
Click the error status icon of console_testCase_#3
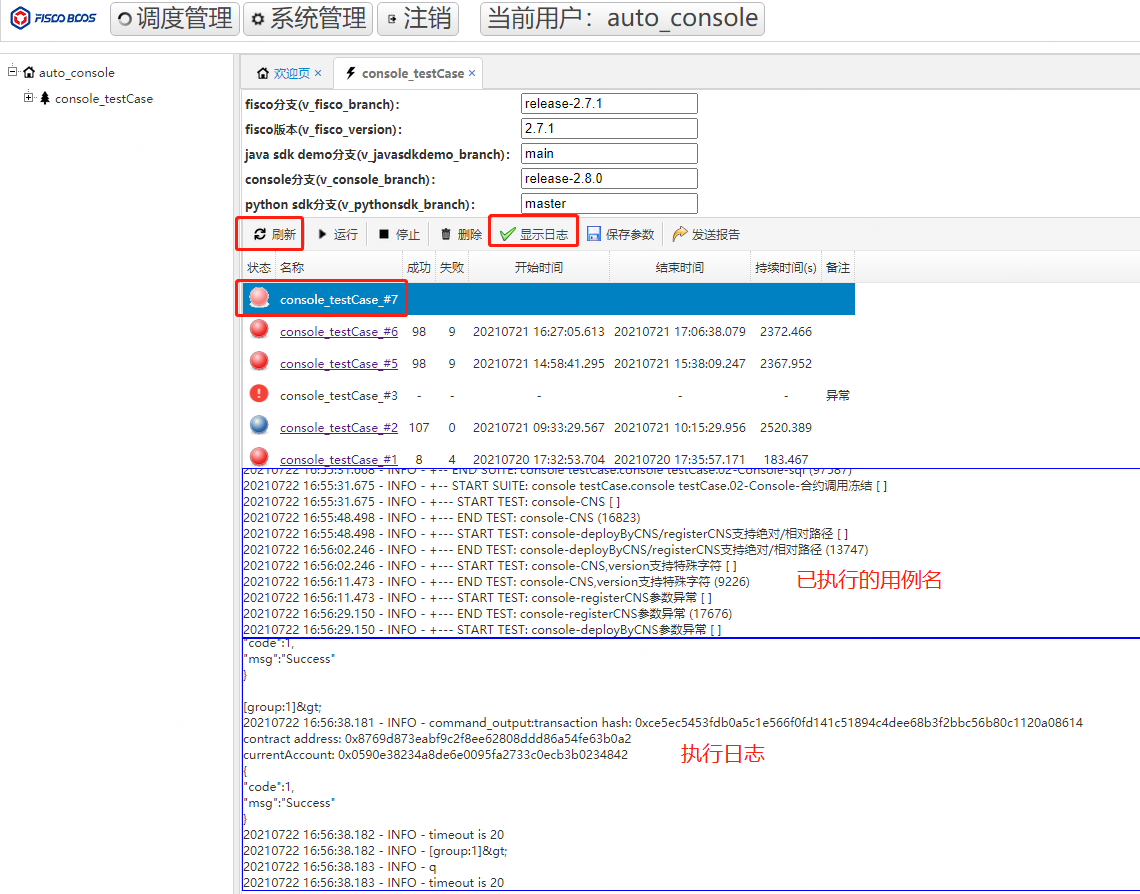pyautogui.click(x=259, y=393)
